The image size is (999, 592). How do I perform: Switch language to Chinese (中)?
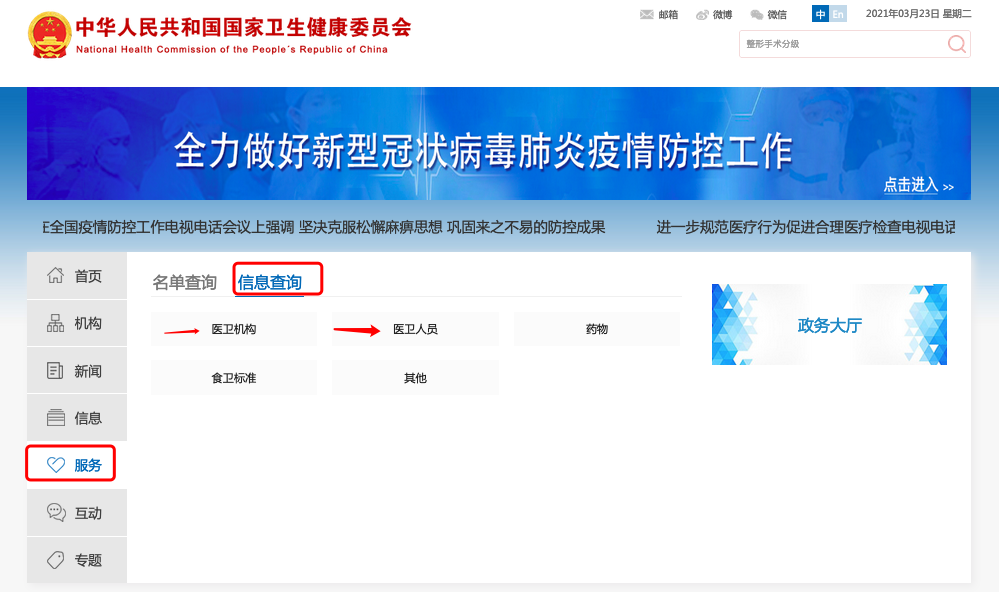820,14
